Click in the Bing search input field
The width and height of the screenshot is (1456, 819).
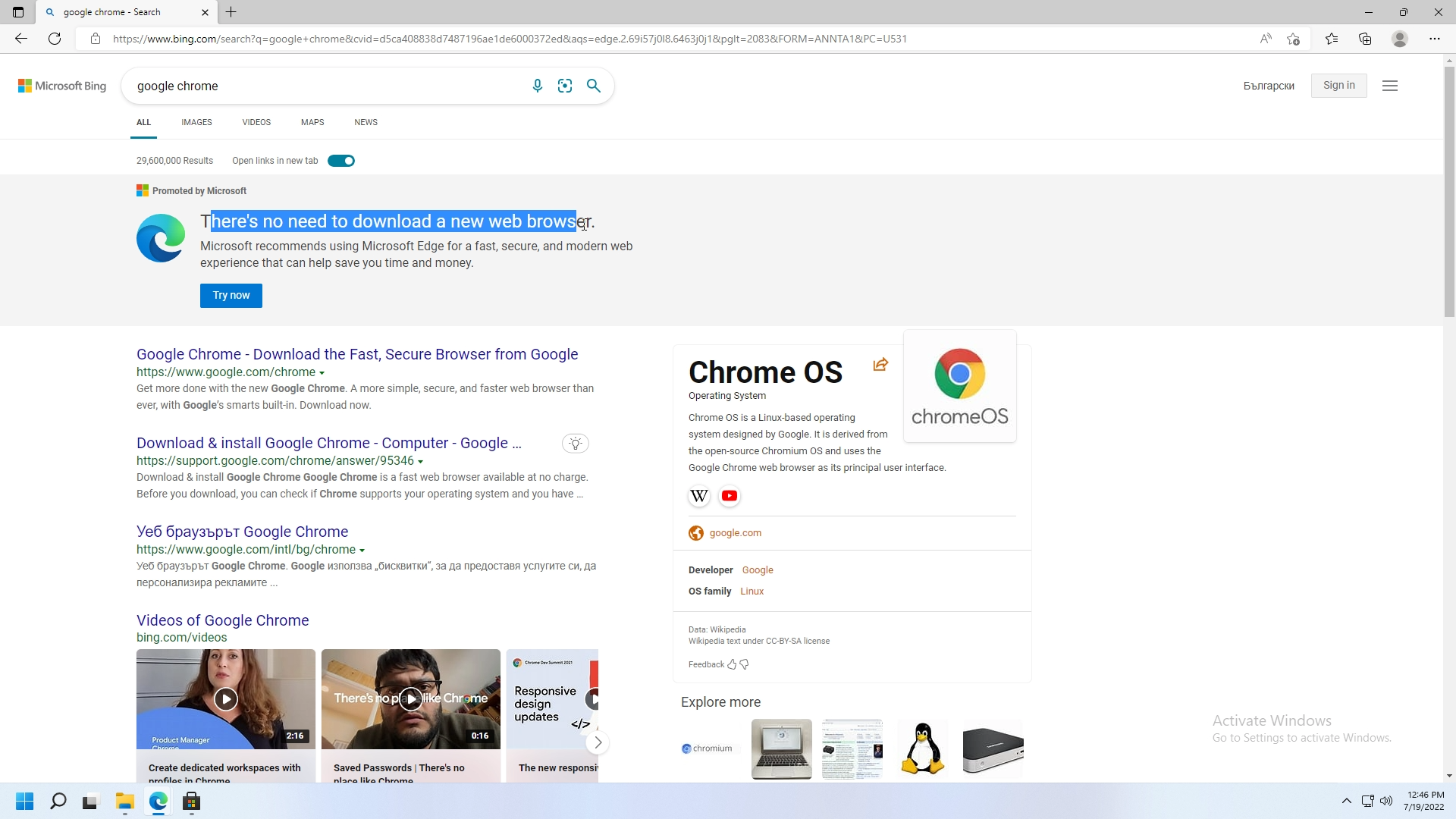326,86
